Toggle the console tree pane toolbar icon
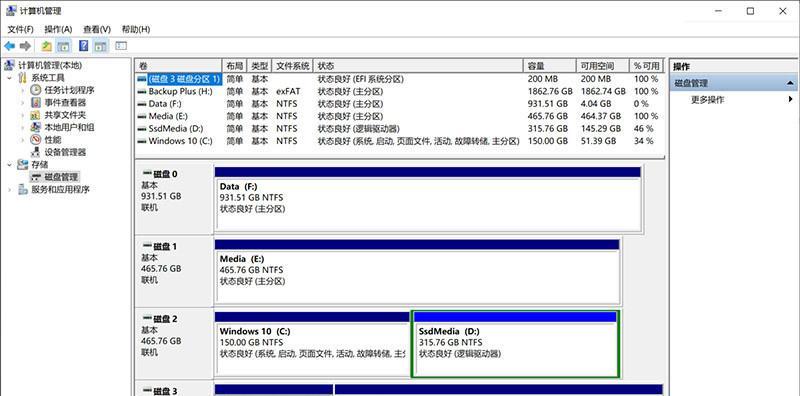The height and width of the screenshot is (396, 800). pyautogui.click(x=63, y=46)
